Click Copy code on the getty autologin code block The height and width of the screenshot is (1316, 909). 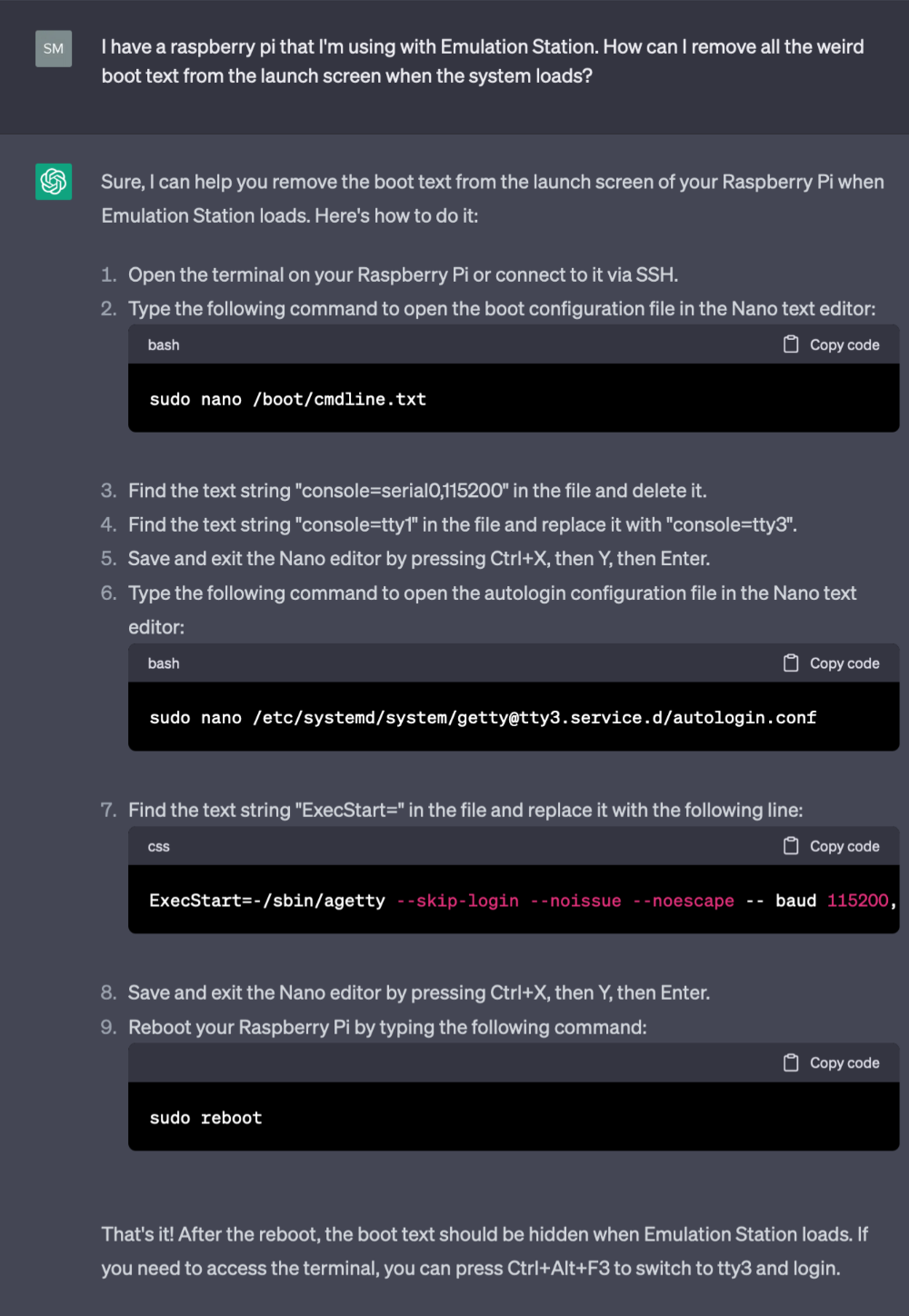(844, 663)
